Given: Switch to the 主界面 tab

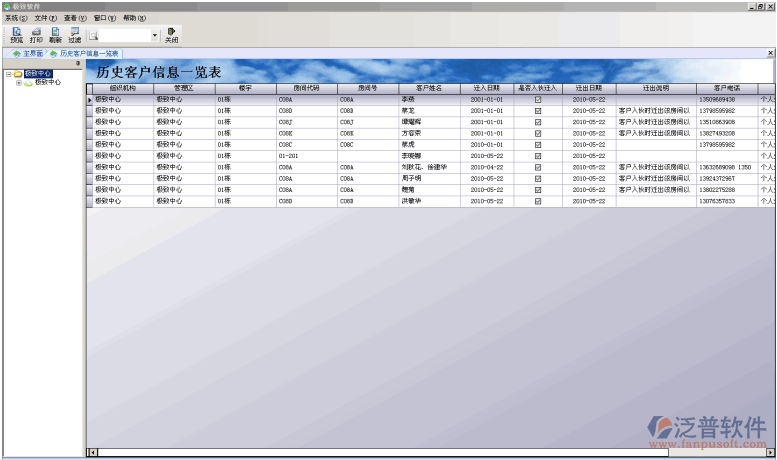Looking at the screenshot, I should click(x=28, y=53).
